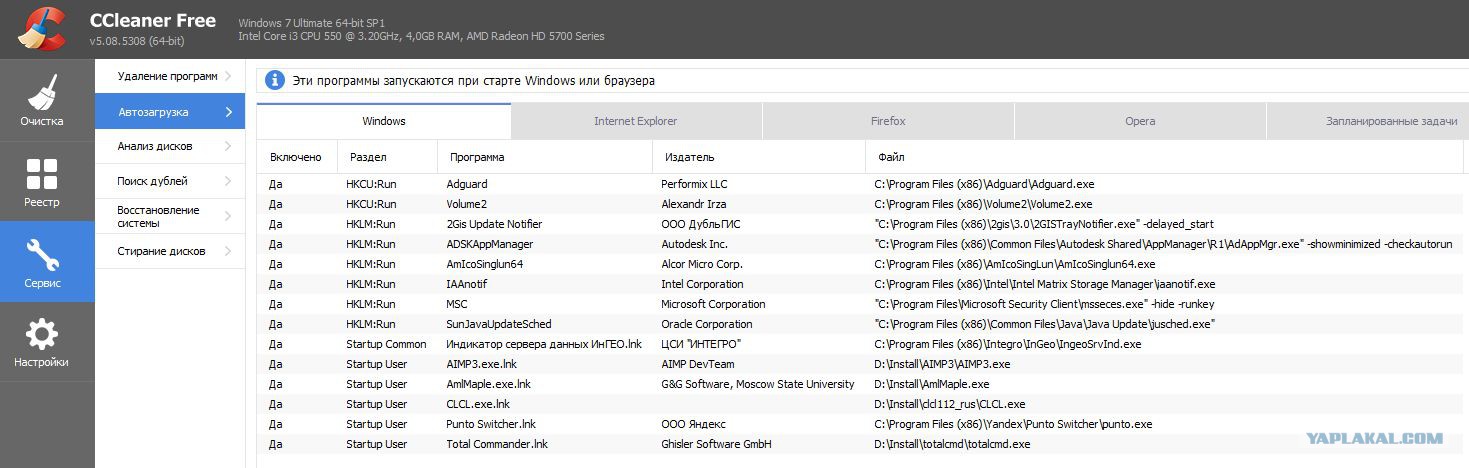Image resolution: width=1469 pixels, height=468 pixels.
Task: Click publisher ООО ДубльГИС cell
Action: point(701,224)
